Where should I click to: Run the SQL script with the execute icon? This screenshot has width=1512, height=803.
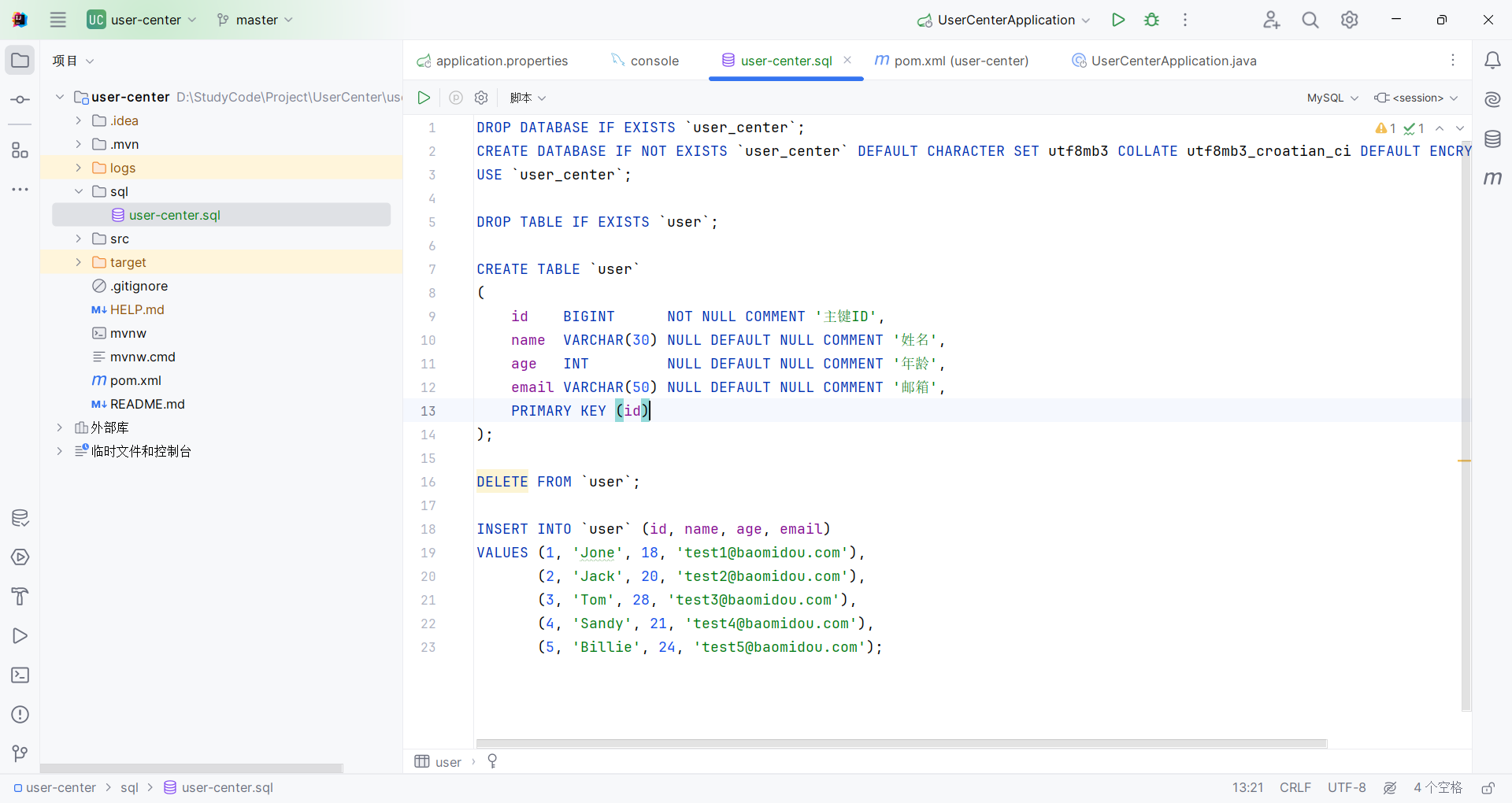coord(424,98)
